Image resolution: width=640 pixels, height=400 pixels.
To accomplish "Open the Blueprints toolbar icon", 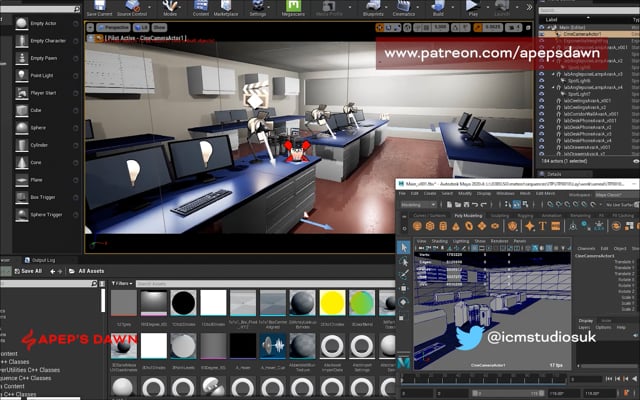I will click(373, 7).
